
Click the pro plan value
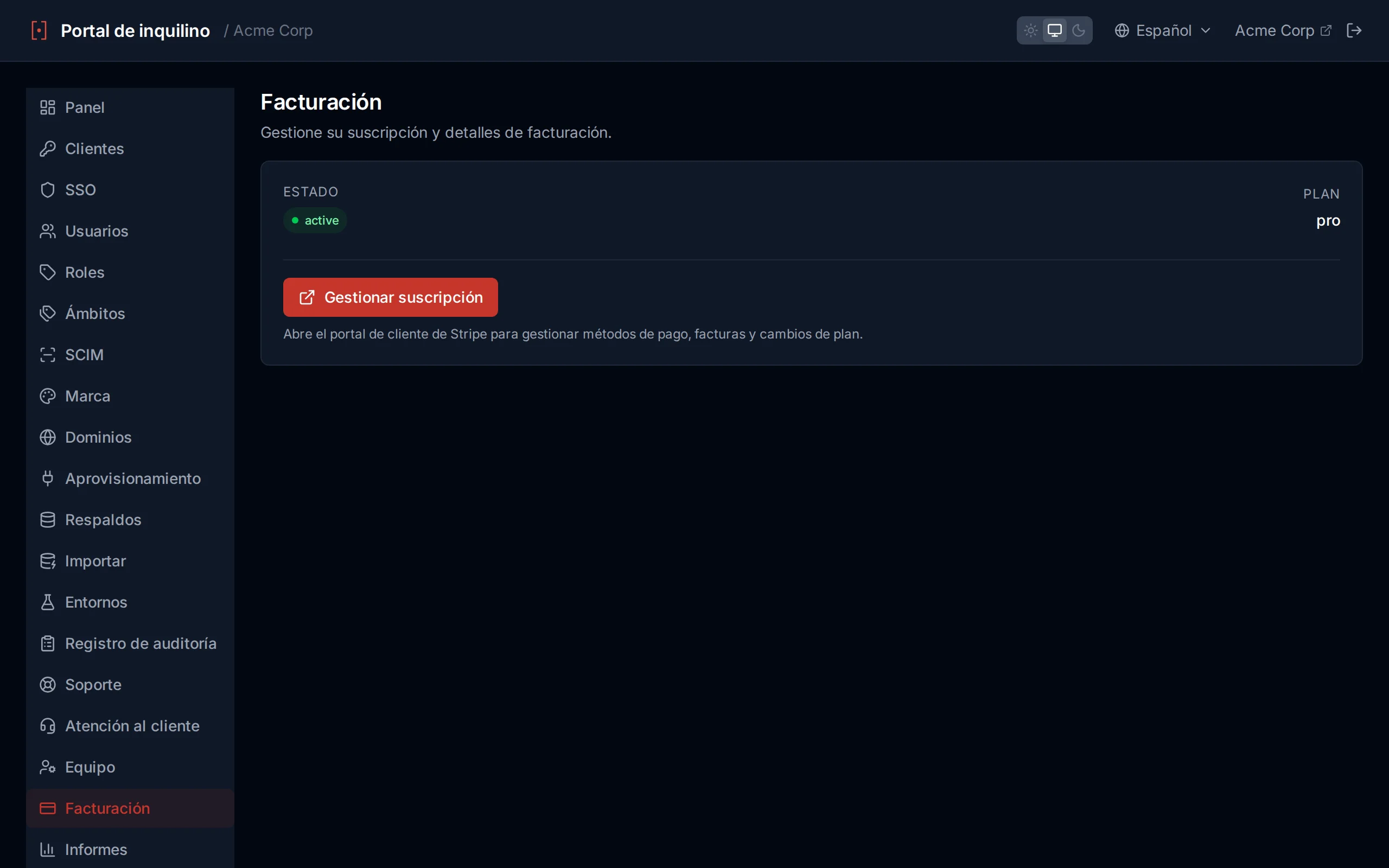click(x=1328, y=220)
